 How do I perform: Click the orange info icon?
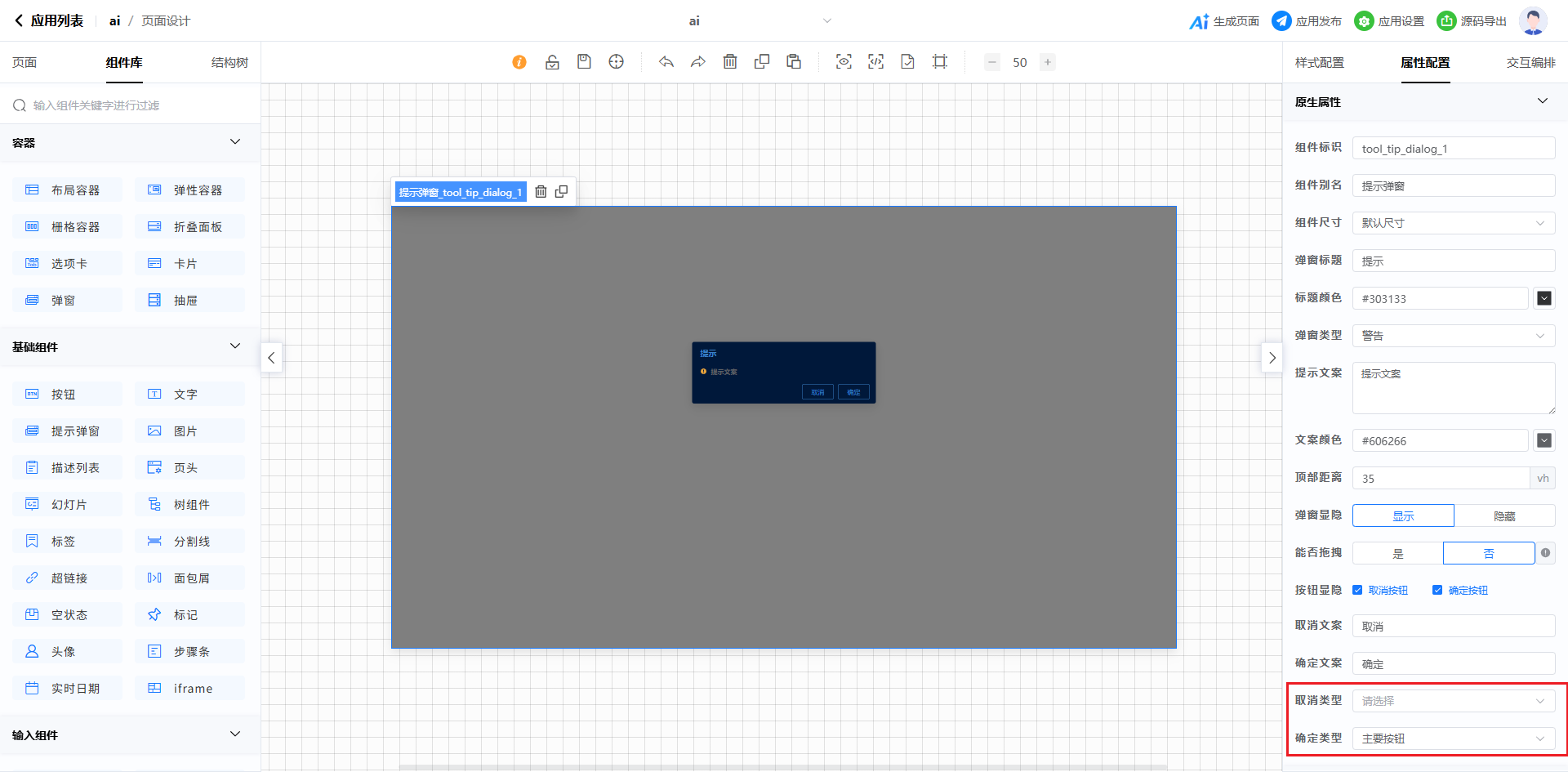click(519, 62)
